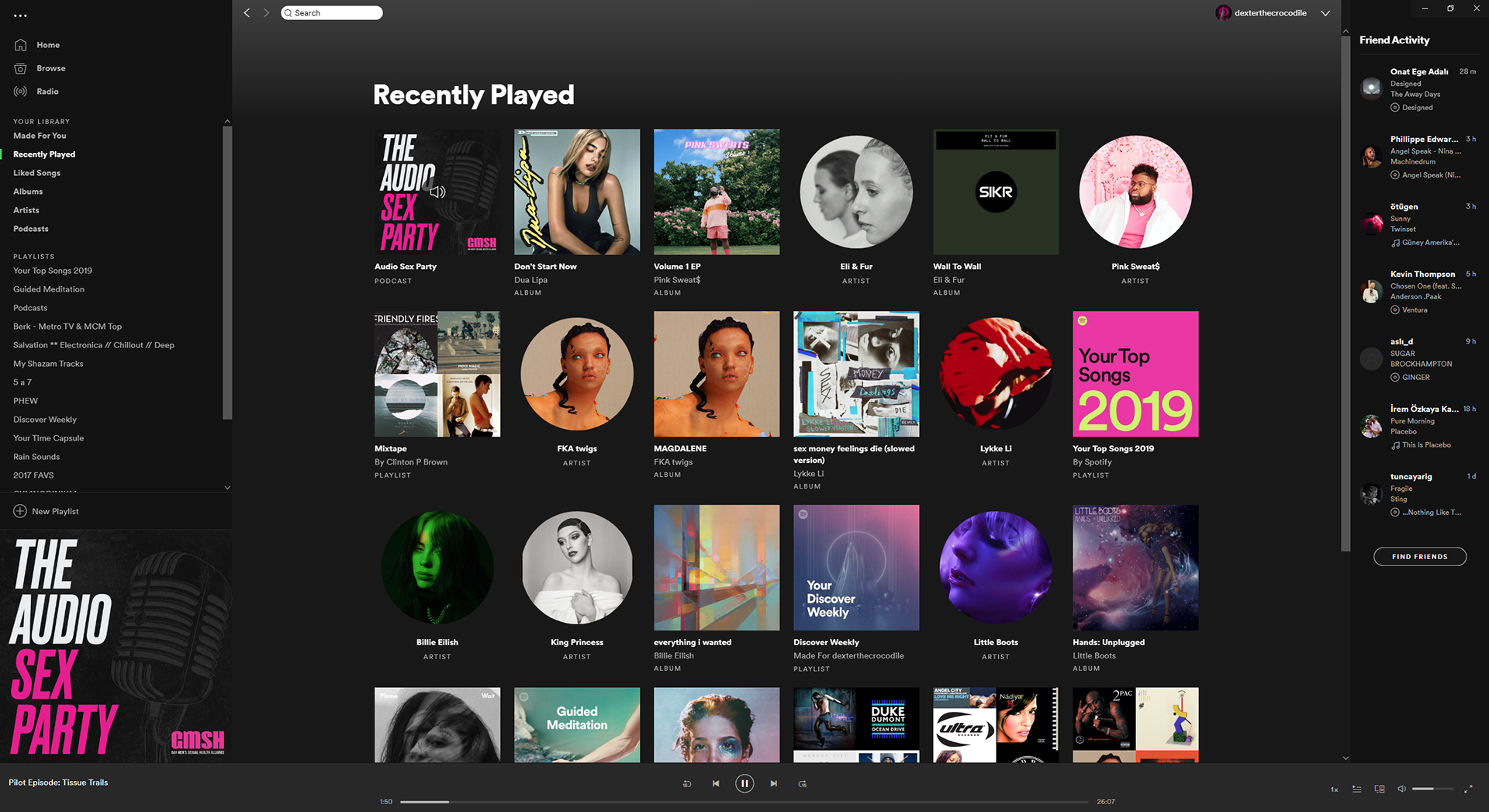The image size is (1489, 812).
Task: Change the 1x playback speed
Action: click(x=1335, y=790)
